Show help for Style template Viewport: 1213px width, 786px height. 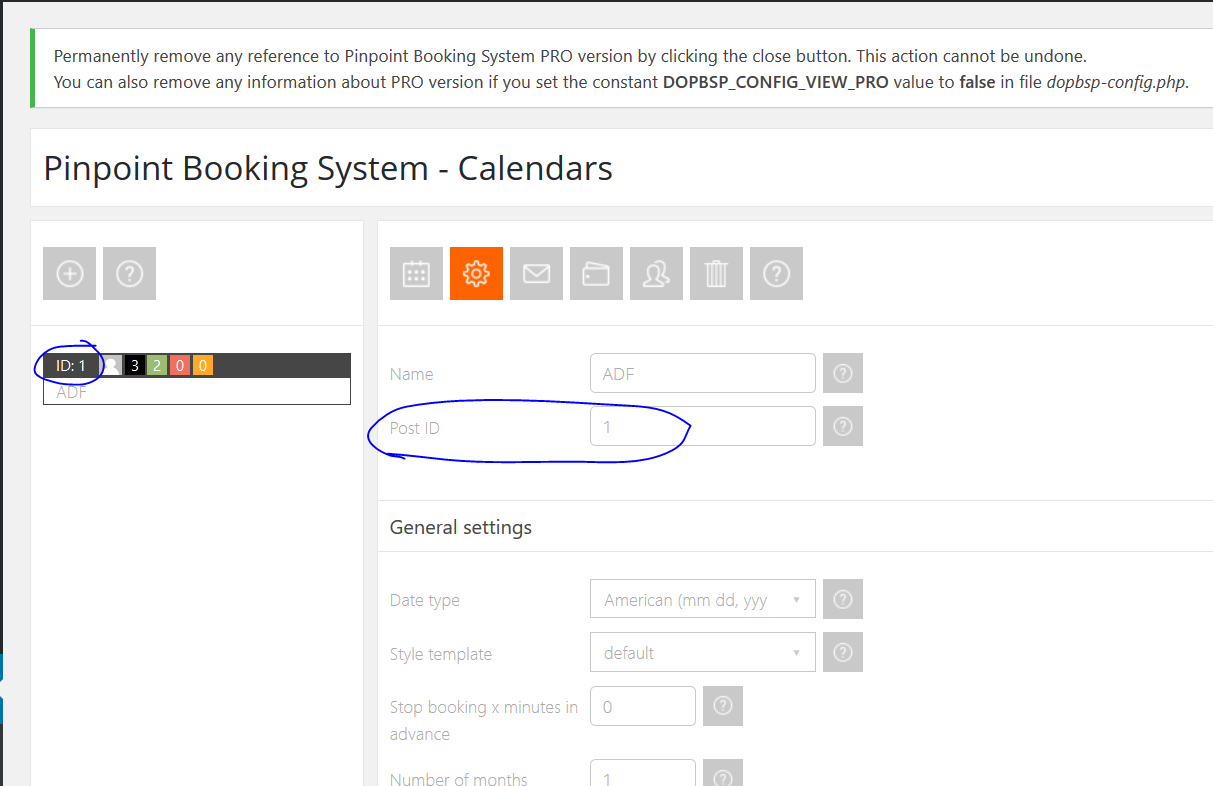tap(843, 652)
